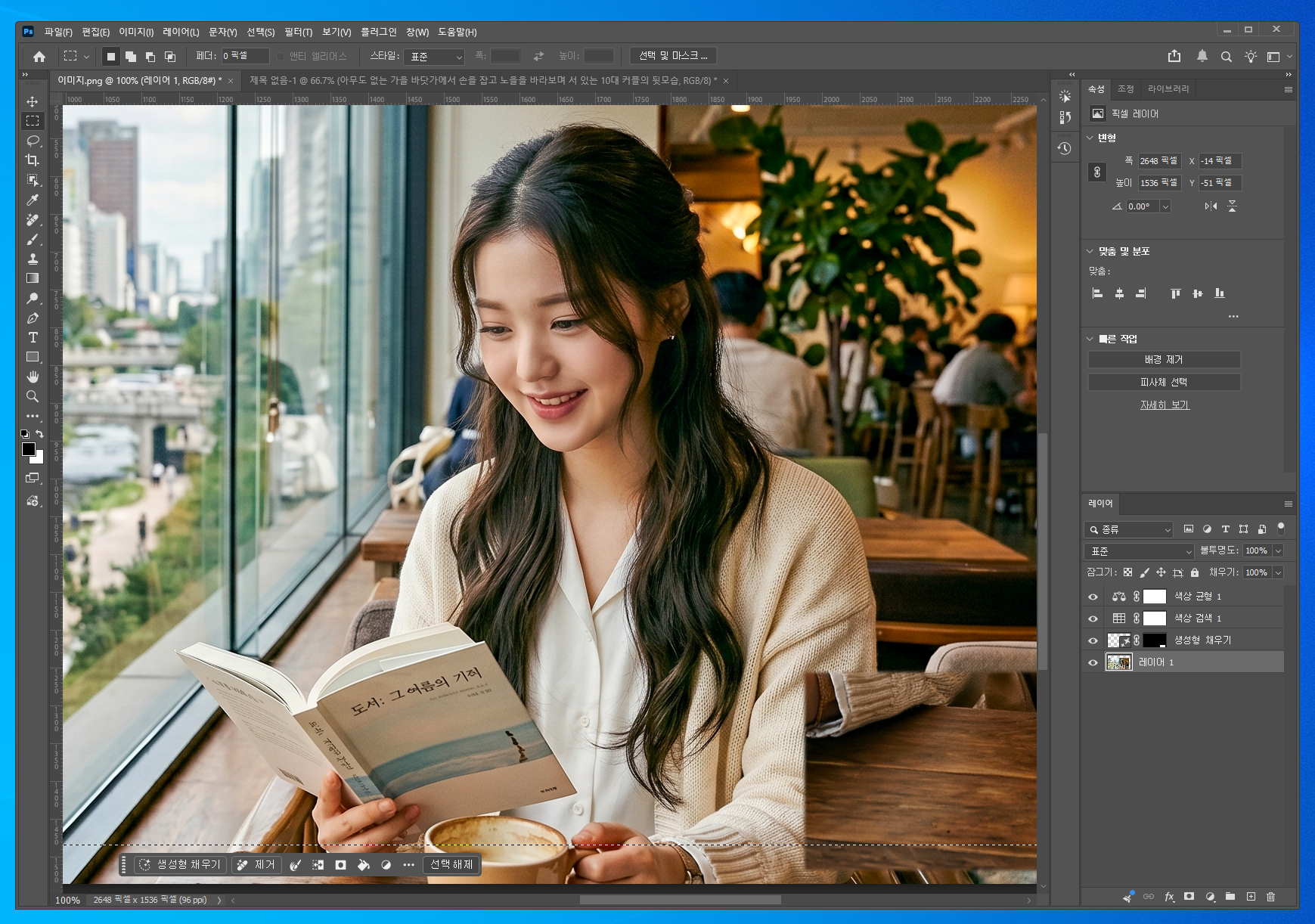This screenshot has width=1315, height=924.
Task: Click the 배경 제거 button
Action: pos(1164,360)
